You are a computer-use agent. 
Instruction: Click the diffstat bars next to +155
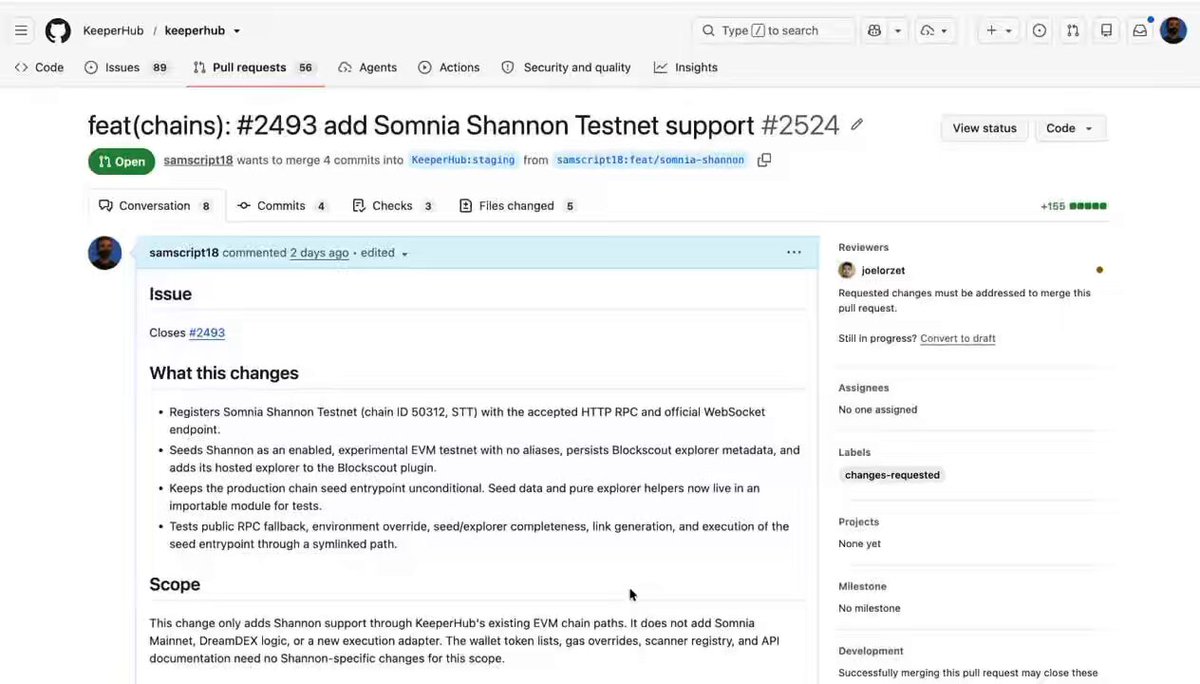click(1088, 206)
